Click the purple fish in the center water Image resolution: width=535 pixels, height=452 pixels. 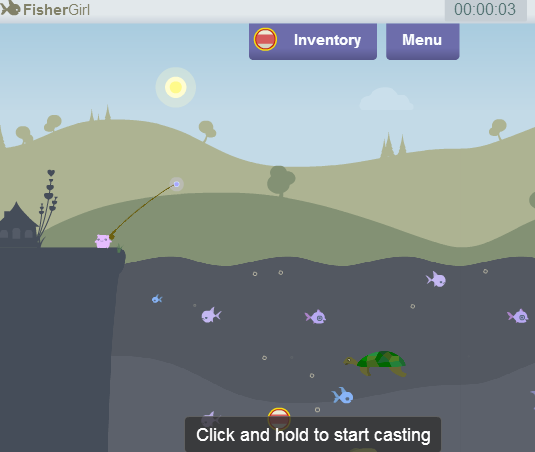(316, 317)
